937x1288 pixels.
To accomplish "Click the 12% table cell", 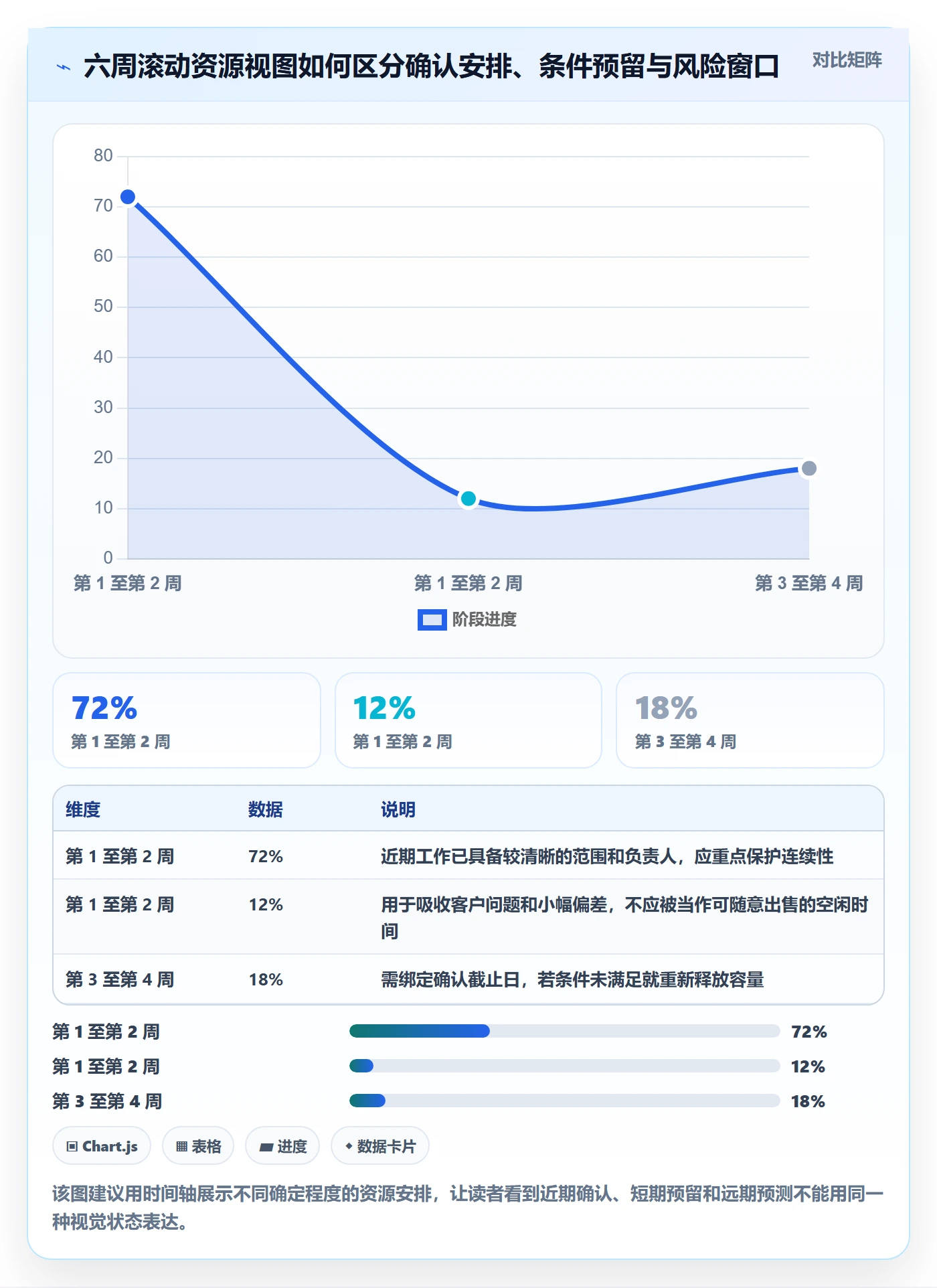I will pyautogui.click(x=266, y=905).
